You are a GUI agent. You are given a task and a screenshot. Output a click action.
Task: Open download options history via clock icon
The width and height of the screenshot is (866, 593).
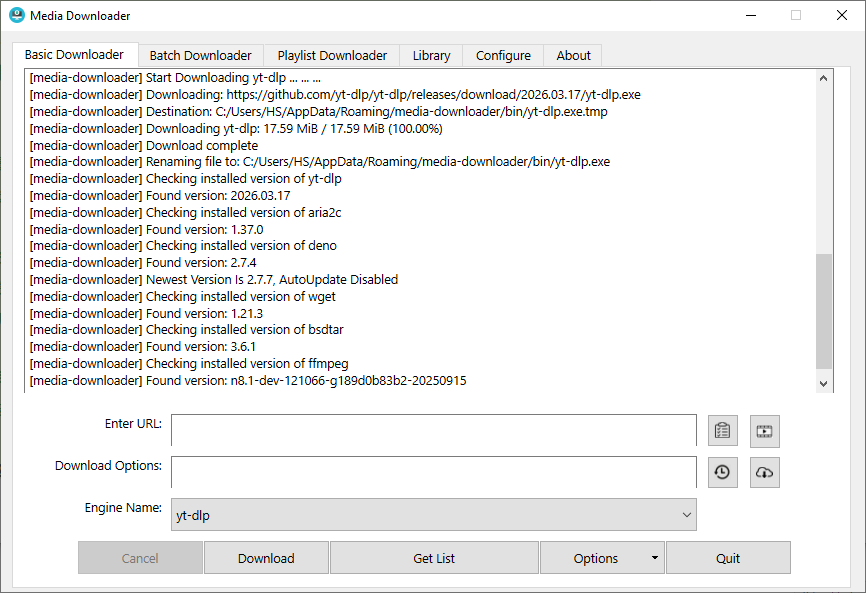723,472
